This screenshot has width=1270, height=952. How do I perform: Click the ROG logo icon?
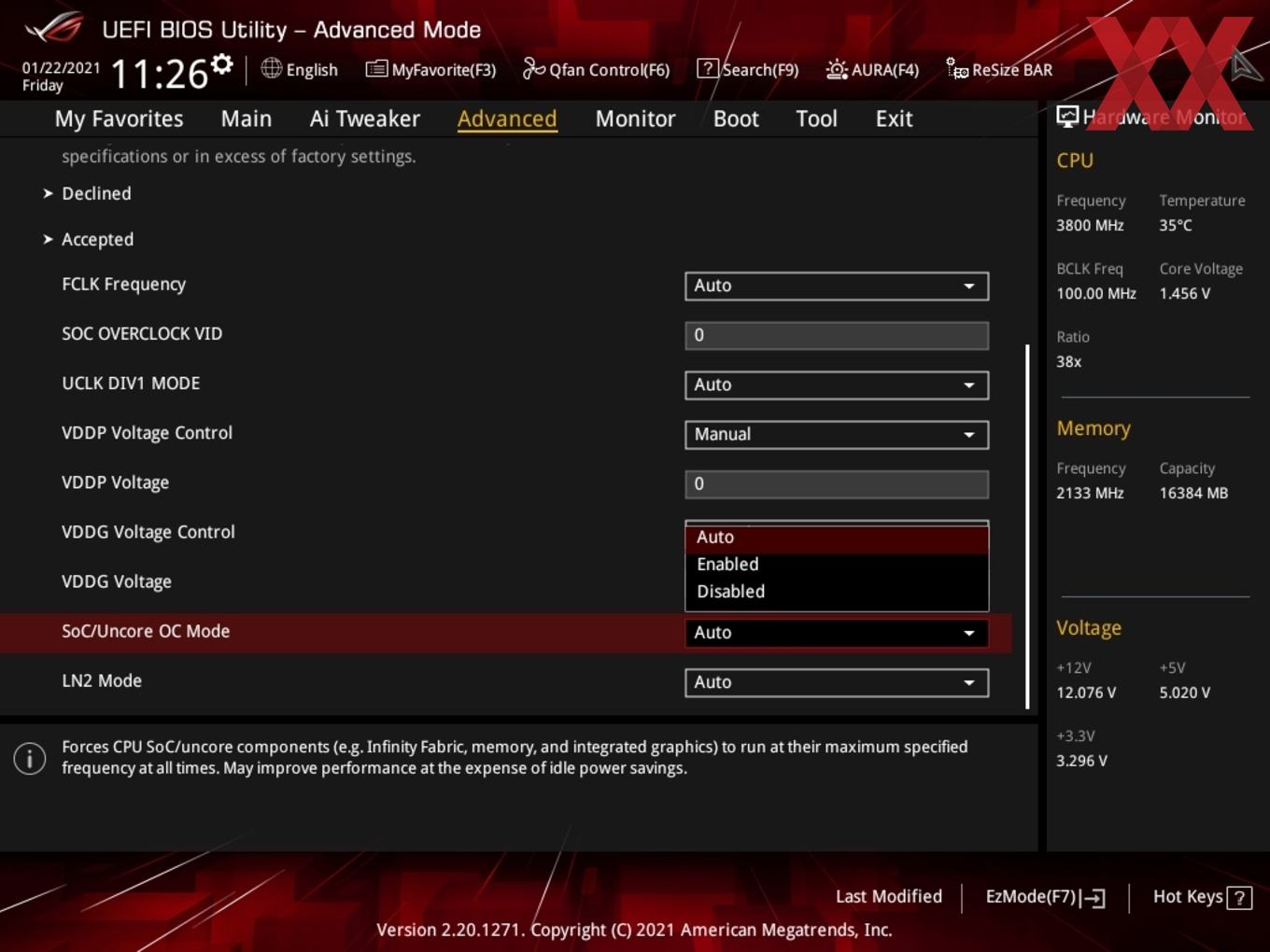[53, 28]
